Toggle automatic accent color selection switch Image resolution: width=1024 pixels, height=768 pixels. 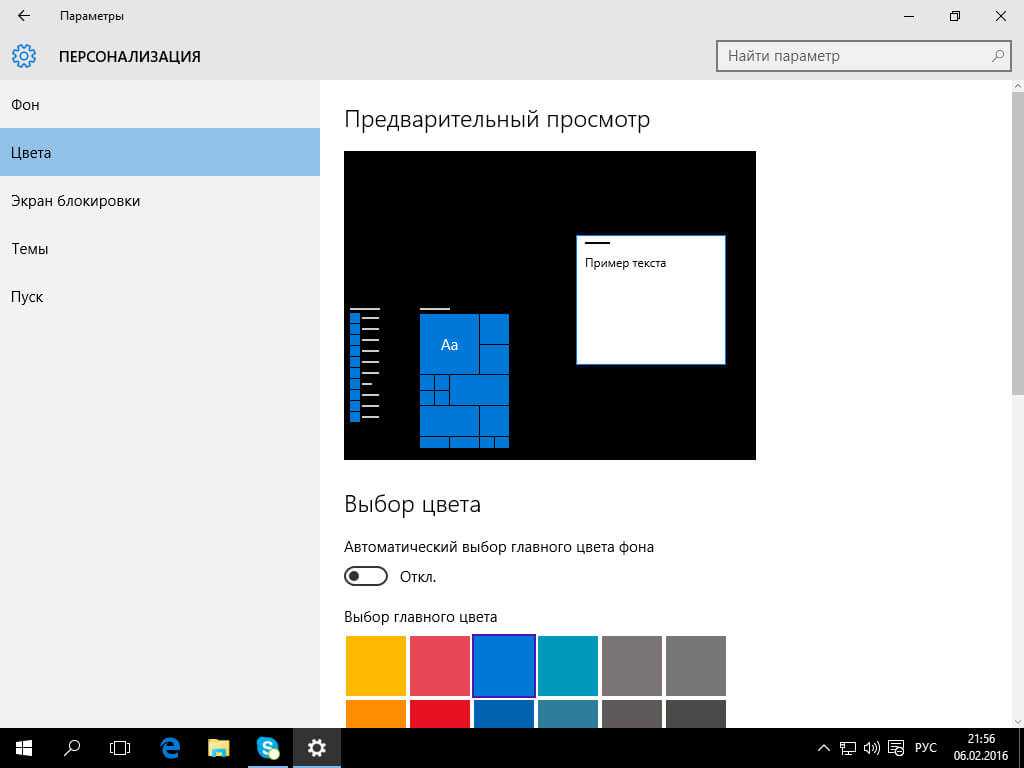365,577
